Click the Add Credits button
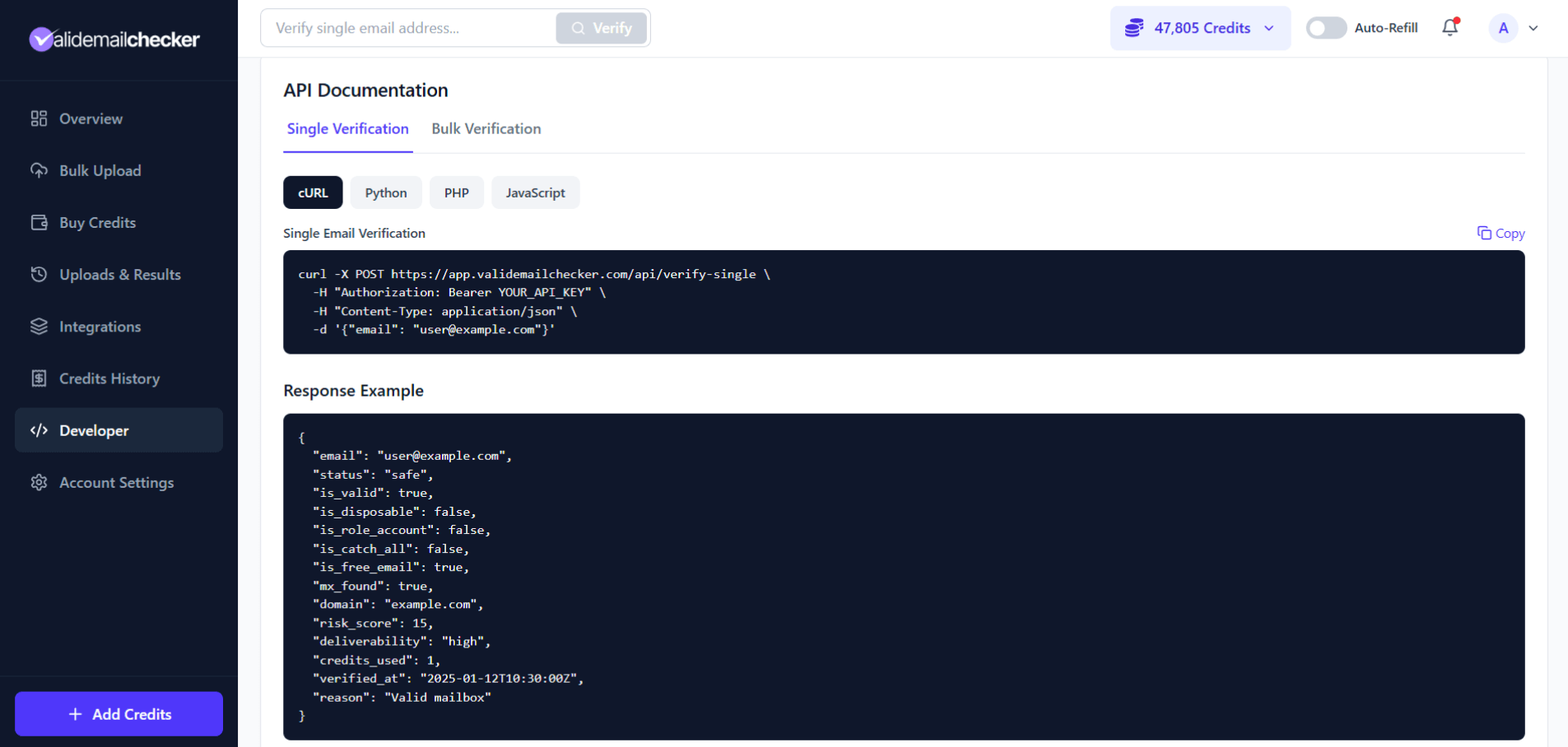 (x=119, y=714)
